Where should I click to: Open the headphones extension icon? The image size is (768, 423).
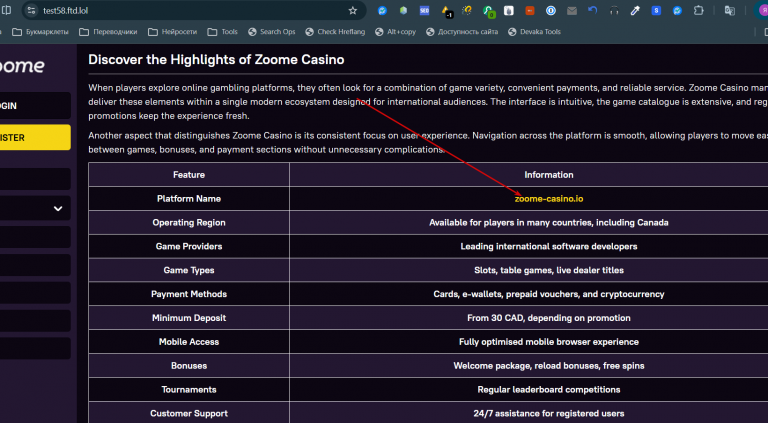click(614, 10)
